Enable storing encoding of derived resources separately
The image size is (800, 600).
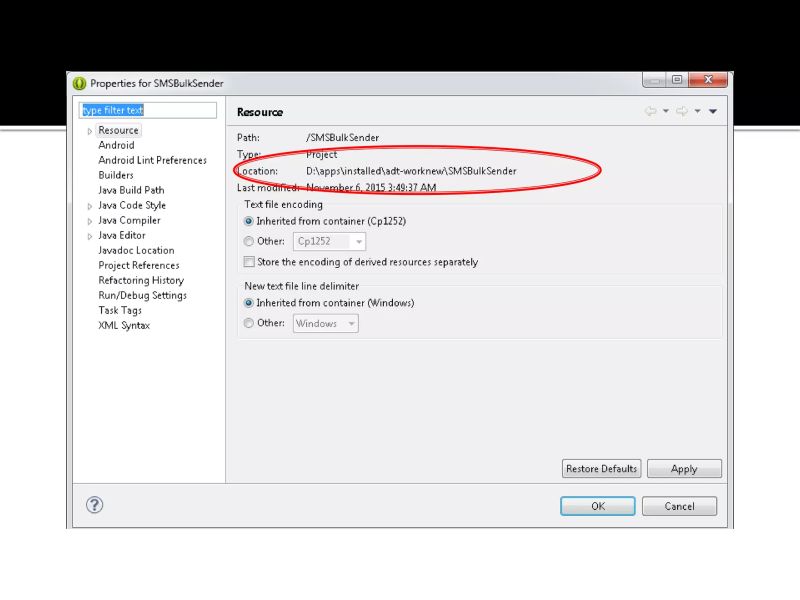(249, 261)
